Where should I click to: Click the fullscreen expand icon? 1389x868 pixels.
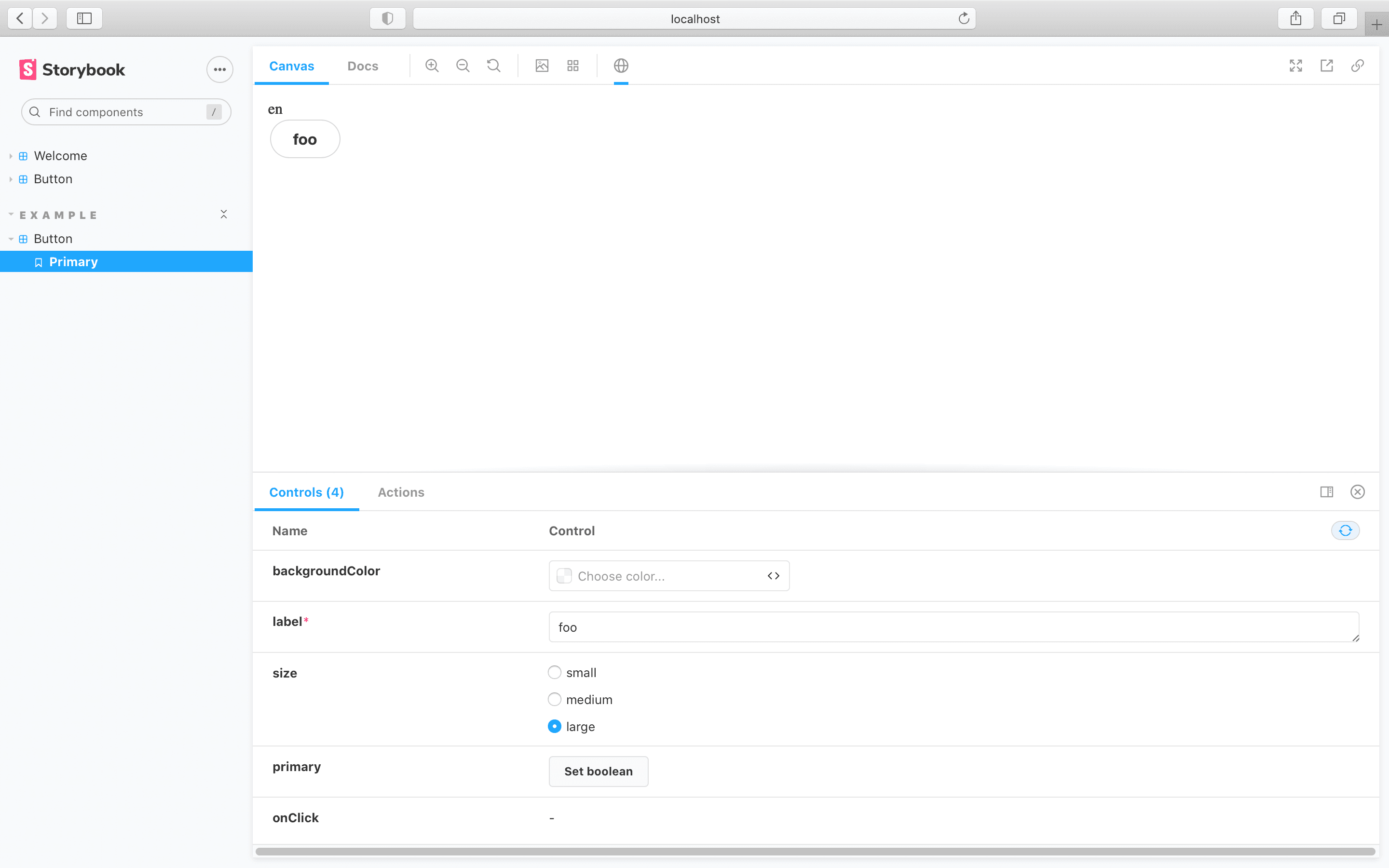coord(1296,66)
